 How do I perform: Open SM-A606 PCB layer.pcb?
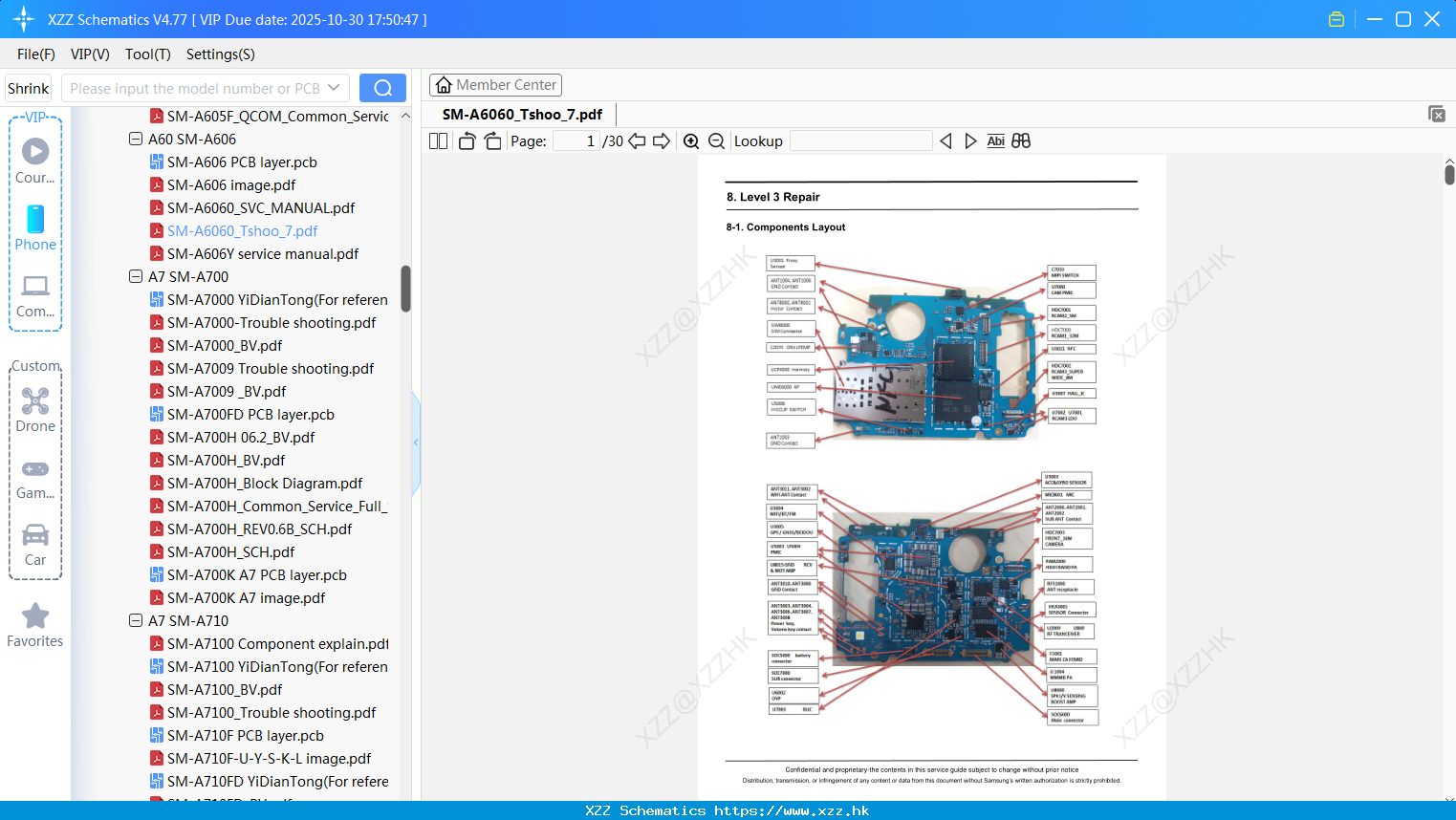click(x=242, y=162)
